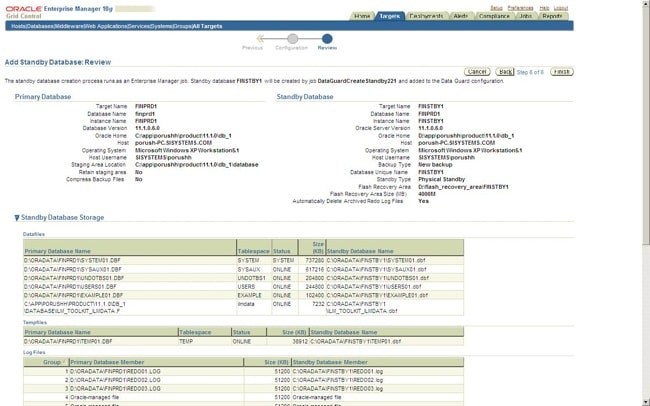Open Services subtab in blue bar
This screenshot has height=406, width=650.
click(139, 26)
